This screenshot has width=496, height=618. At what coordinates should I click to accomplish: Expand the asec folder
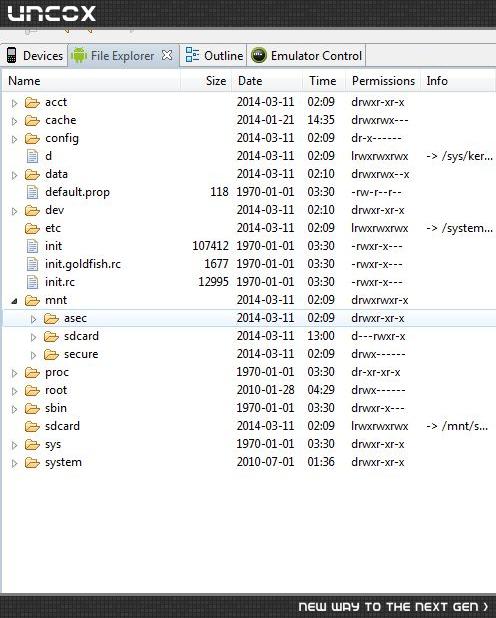[34, 319]
